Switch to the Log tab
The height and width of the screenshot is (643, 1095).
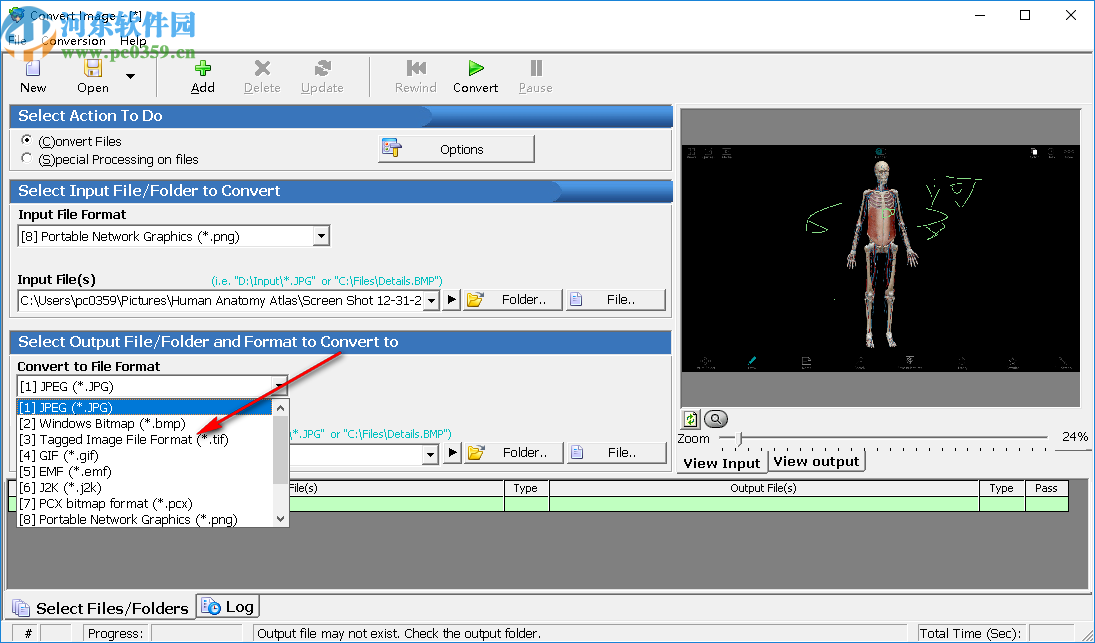coord(227,606)
